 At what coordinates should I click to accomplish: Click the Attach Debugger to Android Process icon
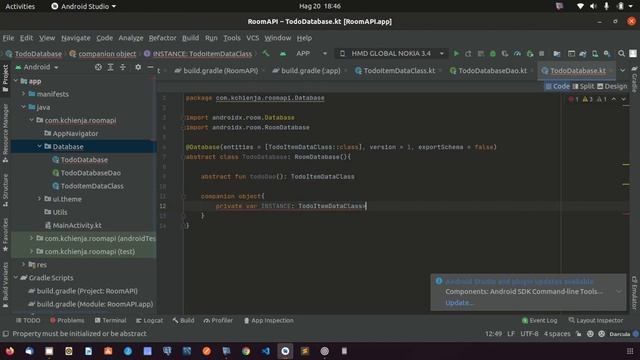click(530, 53)
